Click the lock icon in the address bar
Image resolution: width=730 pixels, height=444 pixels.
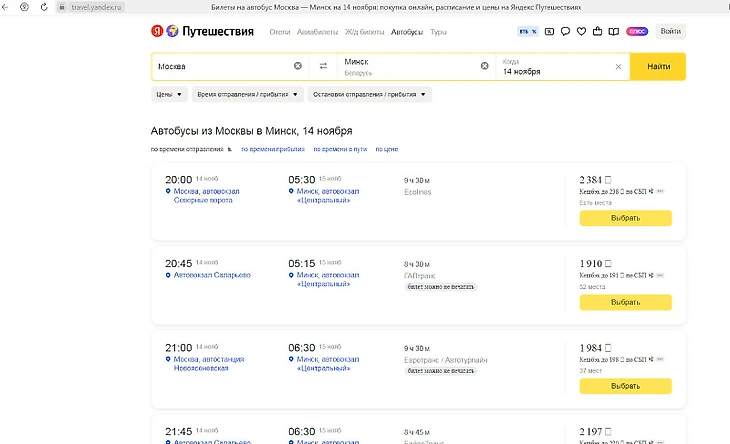tap(61, 7)
